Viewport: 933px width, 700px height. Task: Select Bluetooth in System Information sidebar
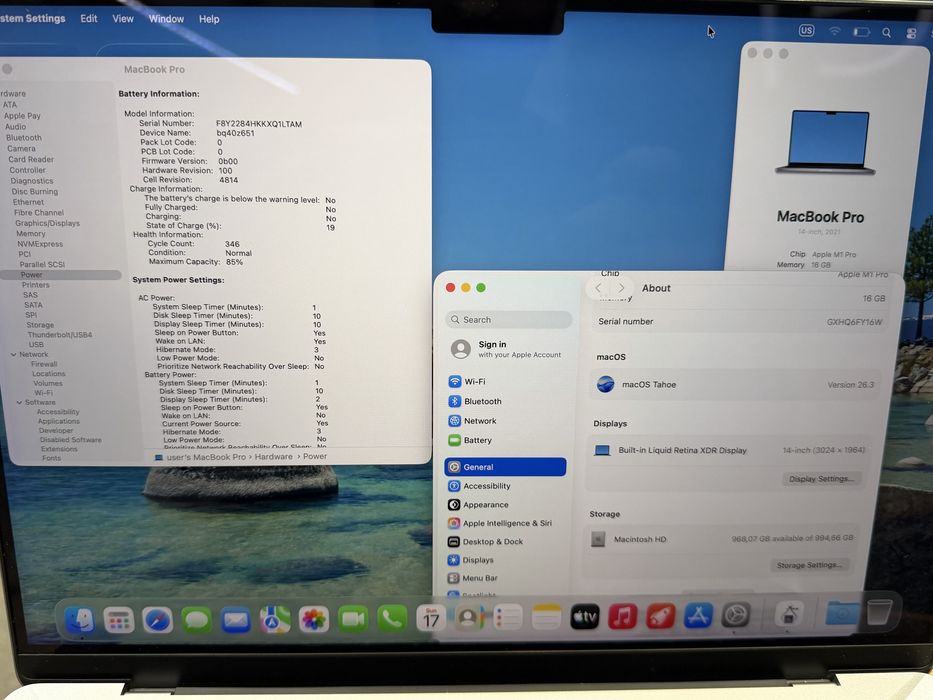click(x=24, y=138)
